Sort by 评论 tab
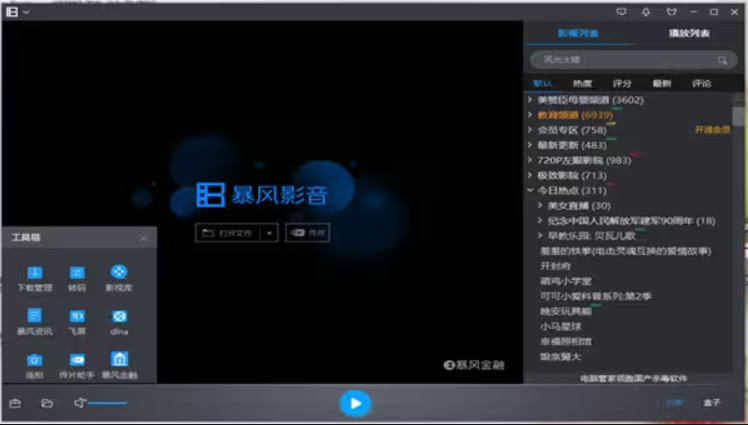 (701, 83)
